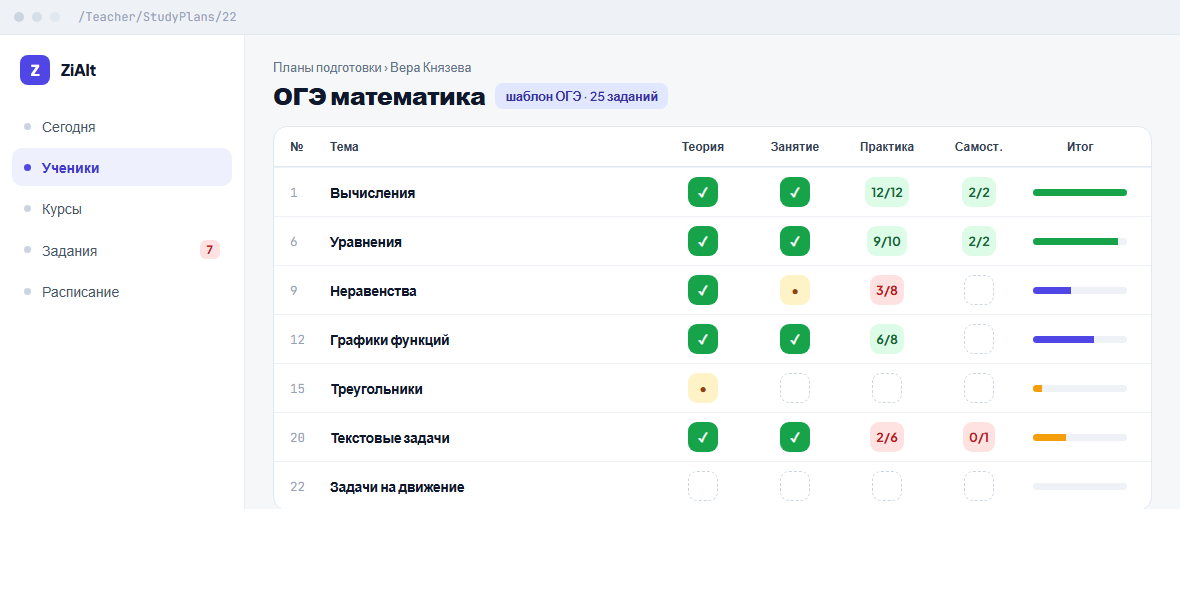Viewport: 1180px width, 594px height.
Task: Click the Вера Князева breadcrumb
Action: click(x=430, y=68)
